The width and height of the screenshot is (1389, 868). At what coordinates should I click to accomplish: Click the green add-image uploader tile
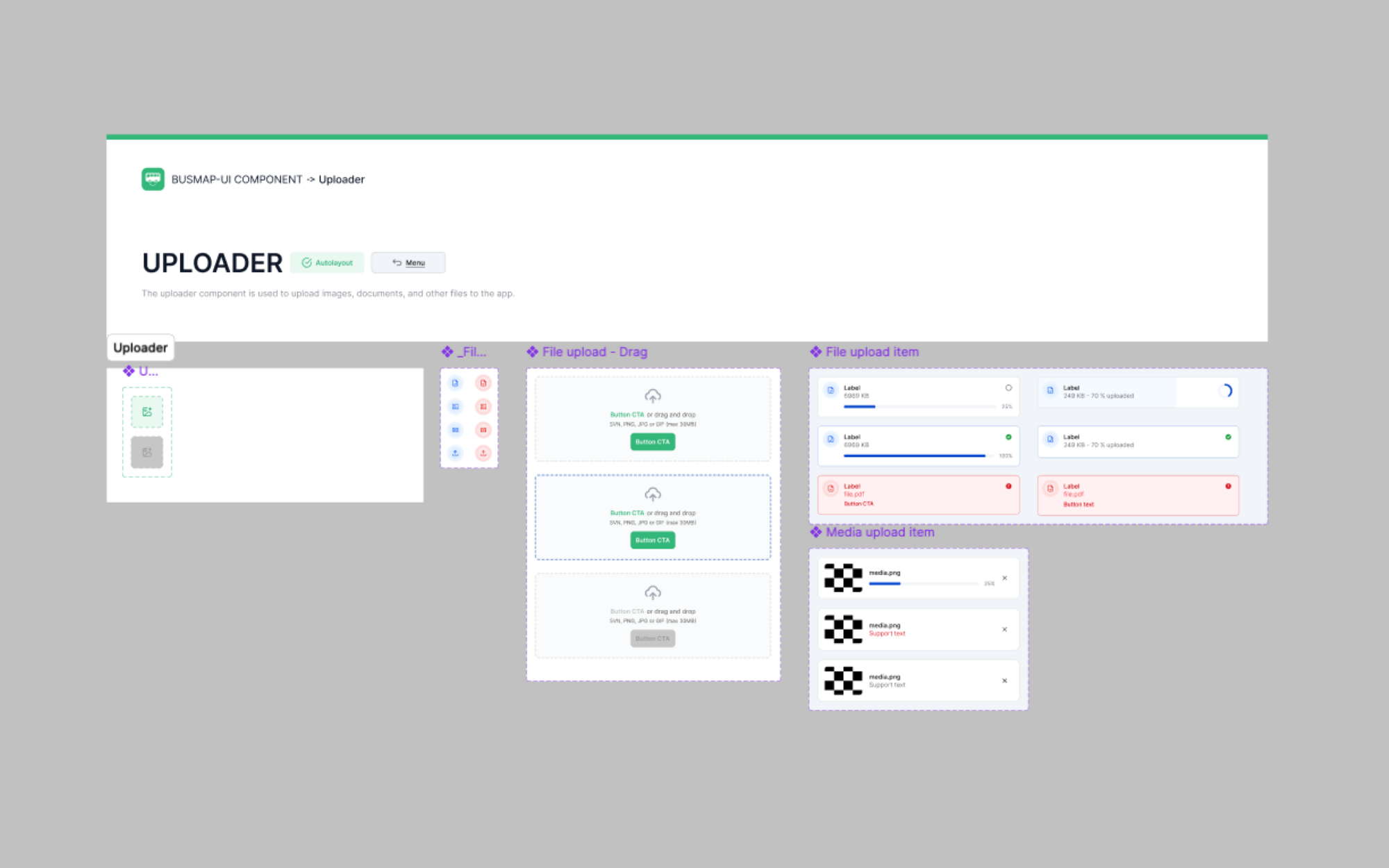[x=147, y=412]
